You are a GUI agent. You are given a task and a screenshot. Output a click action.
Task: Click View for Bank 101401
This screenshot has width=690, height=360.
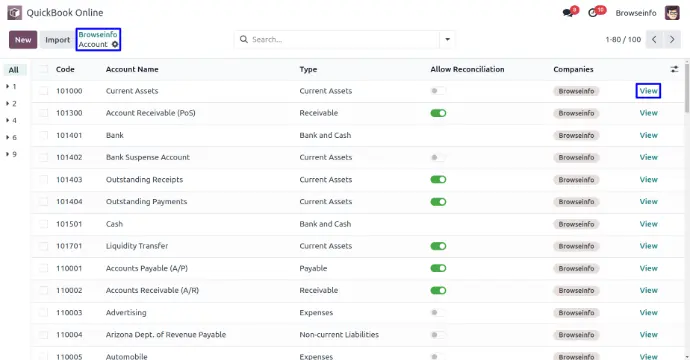pos(648,135)
